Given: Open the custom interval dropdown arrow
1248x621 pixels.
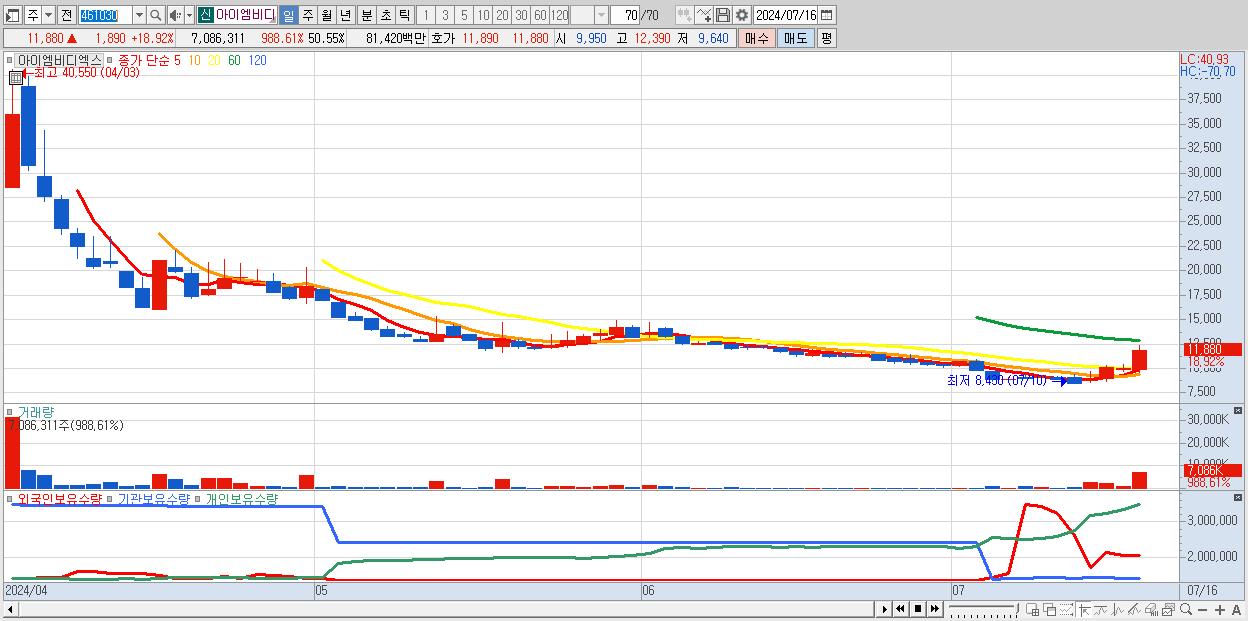Looking at the screenshot, I should pos(601,15).
